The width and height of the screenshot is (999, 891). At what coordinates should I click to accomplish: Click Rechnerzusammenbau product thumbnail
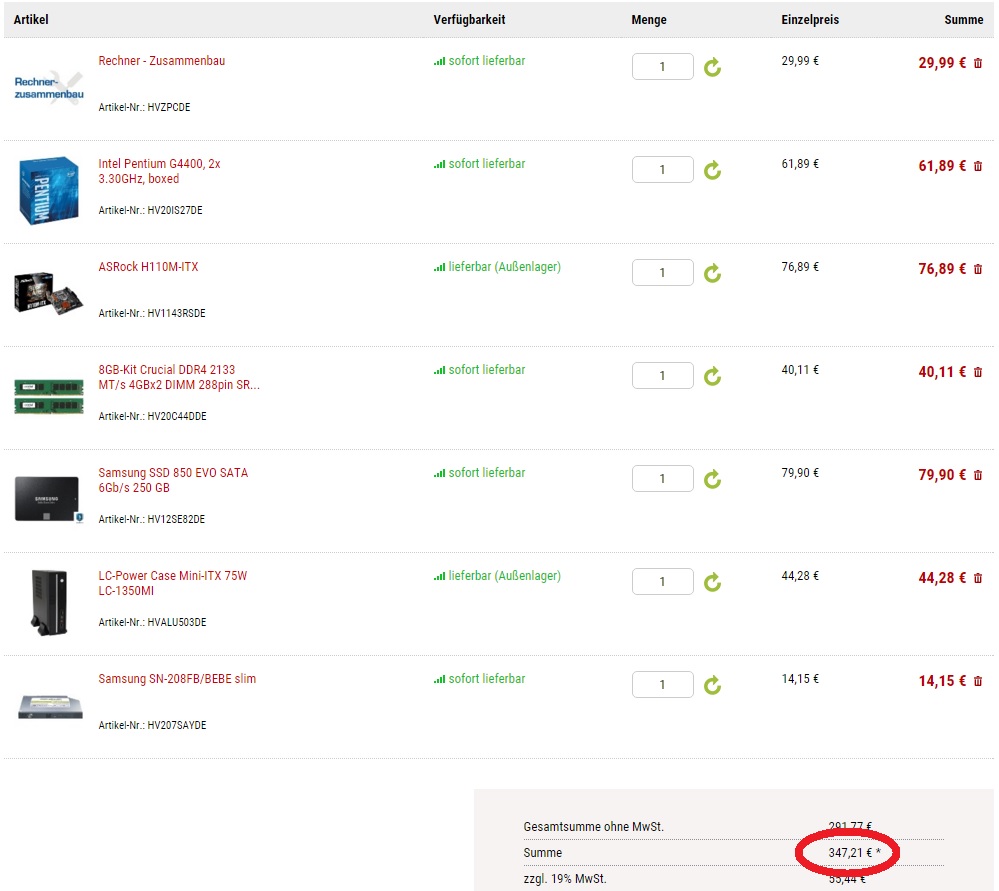point(49,88)
